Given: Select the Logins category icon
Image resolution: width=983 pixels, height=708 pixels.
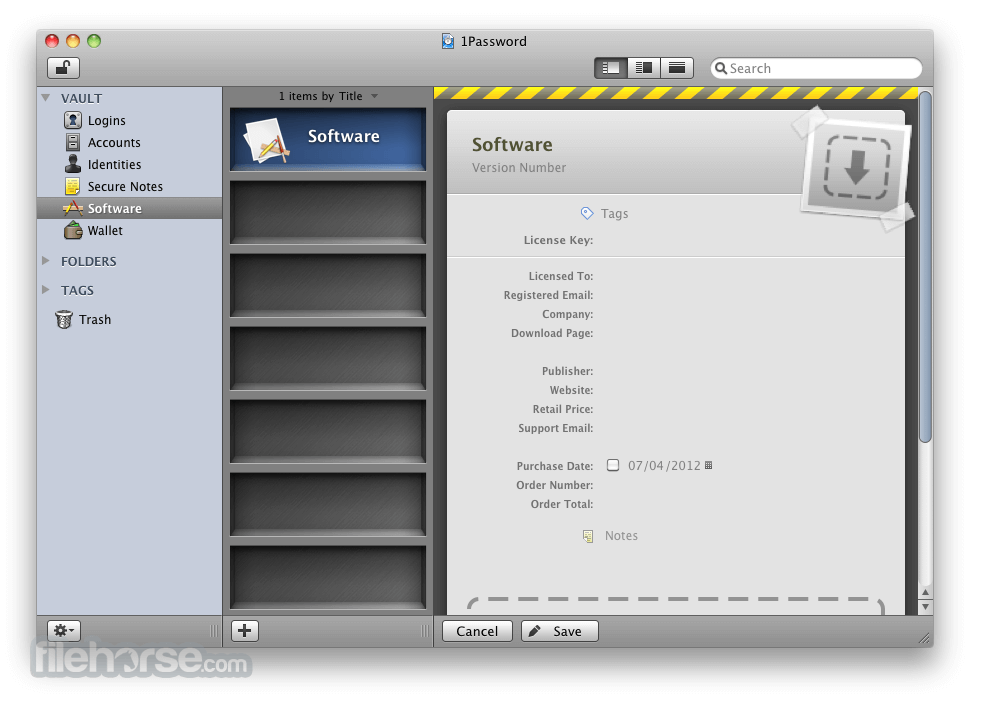Looking at the screenshot, I should coord(73,120).
